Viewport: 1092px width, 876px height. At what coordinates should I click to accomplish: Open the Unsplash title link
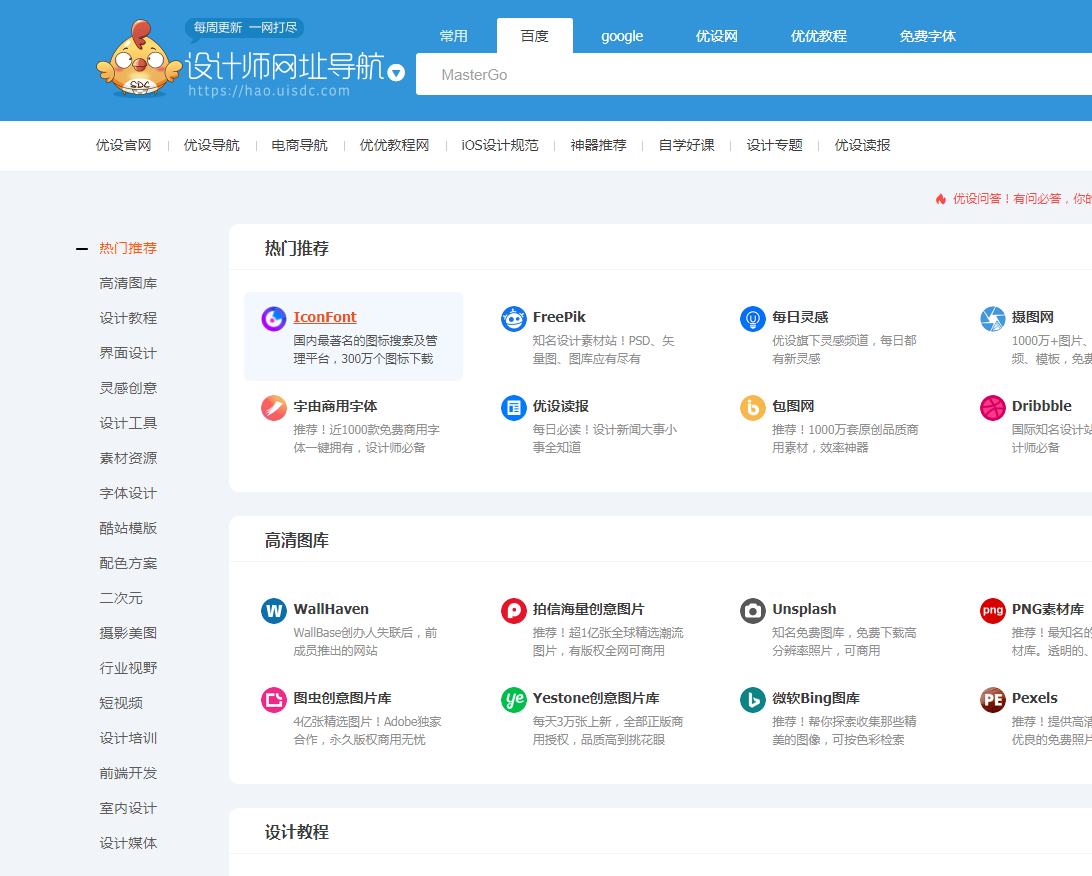click(x=804, y=609)
